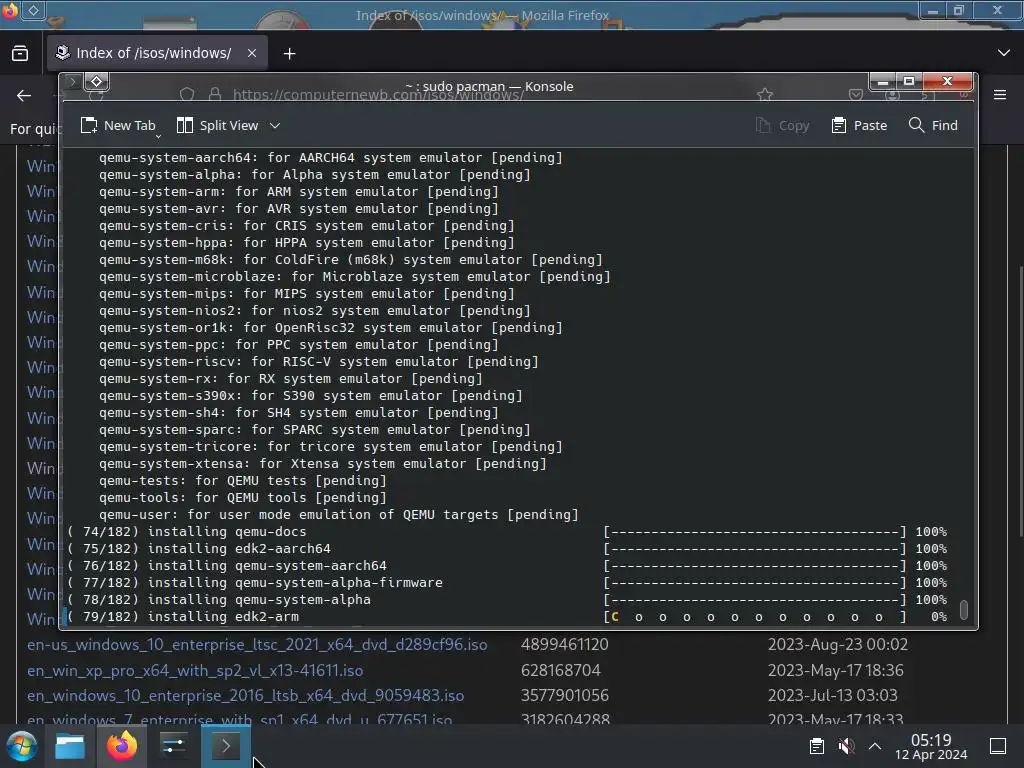This screenshot has height=768, width=1024.
Task: Expand the Split View dropdown arrow
Action: [275, 125]
